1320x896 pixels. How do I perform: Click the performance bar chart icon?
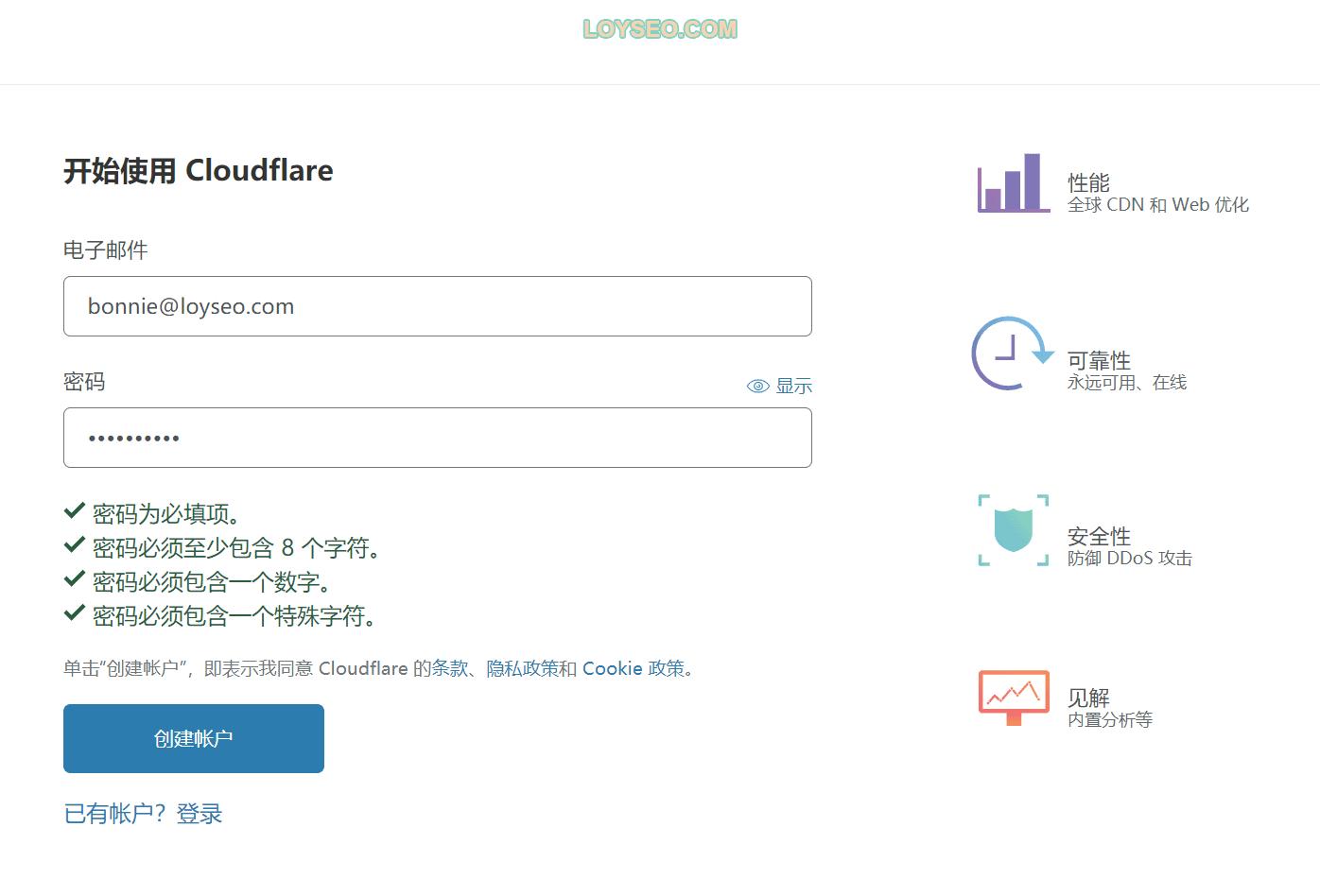1012,185
